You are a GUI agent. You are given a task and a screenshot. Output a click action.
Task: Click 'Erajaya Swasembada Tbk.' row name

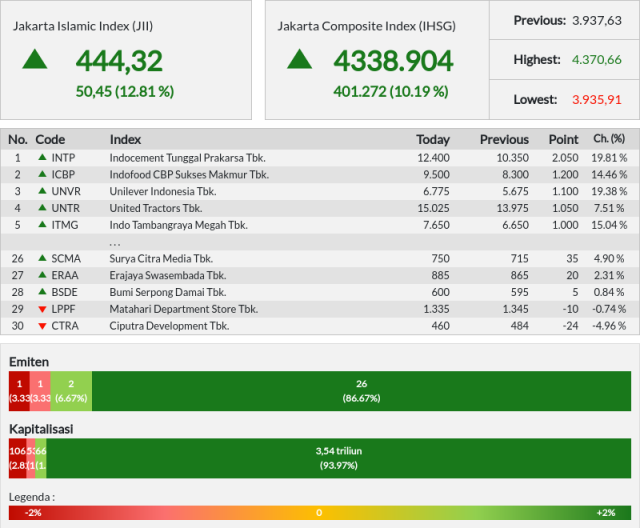click(168, 275)
